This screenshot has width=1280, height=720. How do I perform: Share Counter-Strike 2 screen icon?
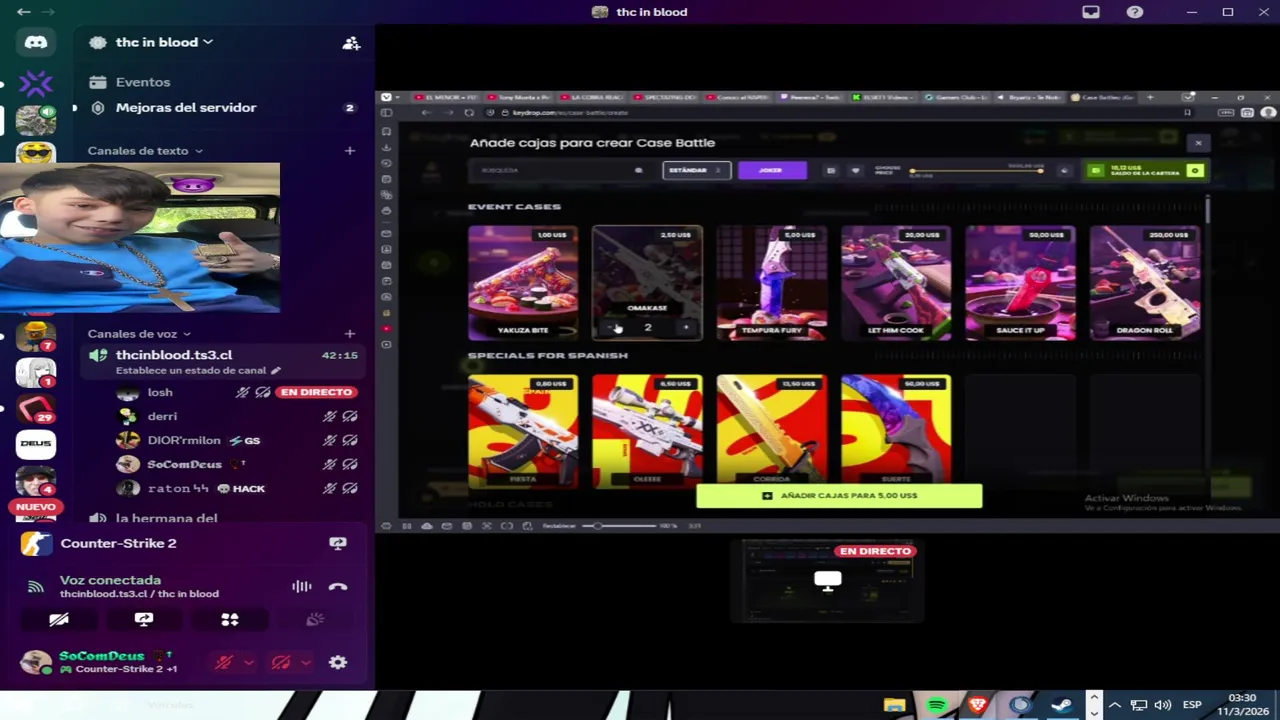[338, 543]
